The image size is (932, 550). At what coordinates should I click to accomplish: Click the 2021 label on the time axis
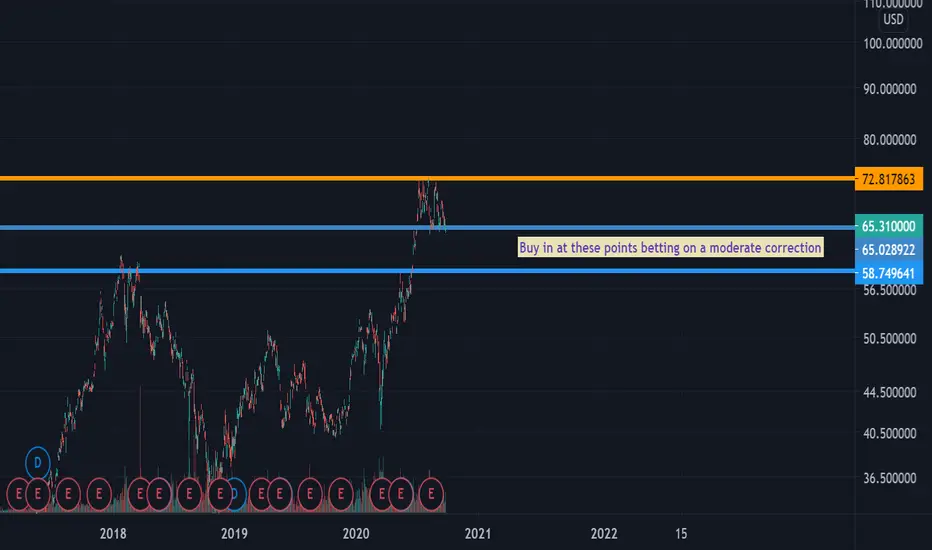(x=478, y=533)
